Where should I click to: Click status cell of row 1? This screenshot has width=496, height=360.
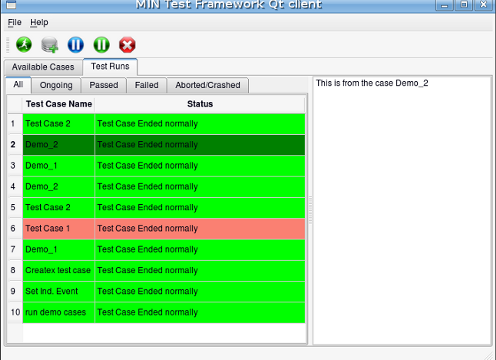tap(200, 124)
